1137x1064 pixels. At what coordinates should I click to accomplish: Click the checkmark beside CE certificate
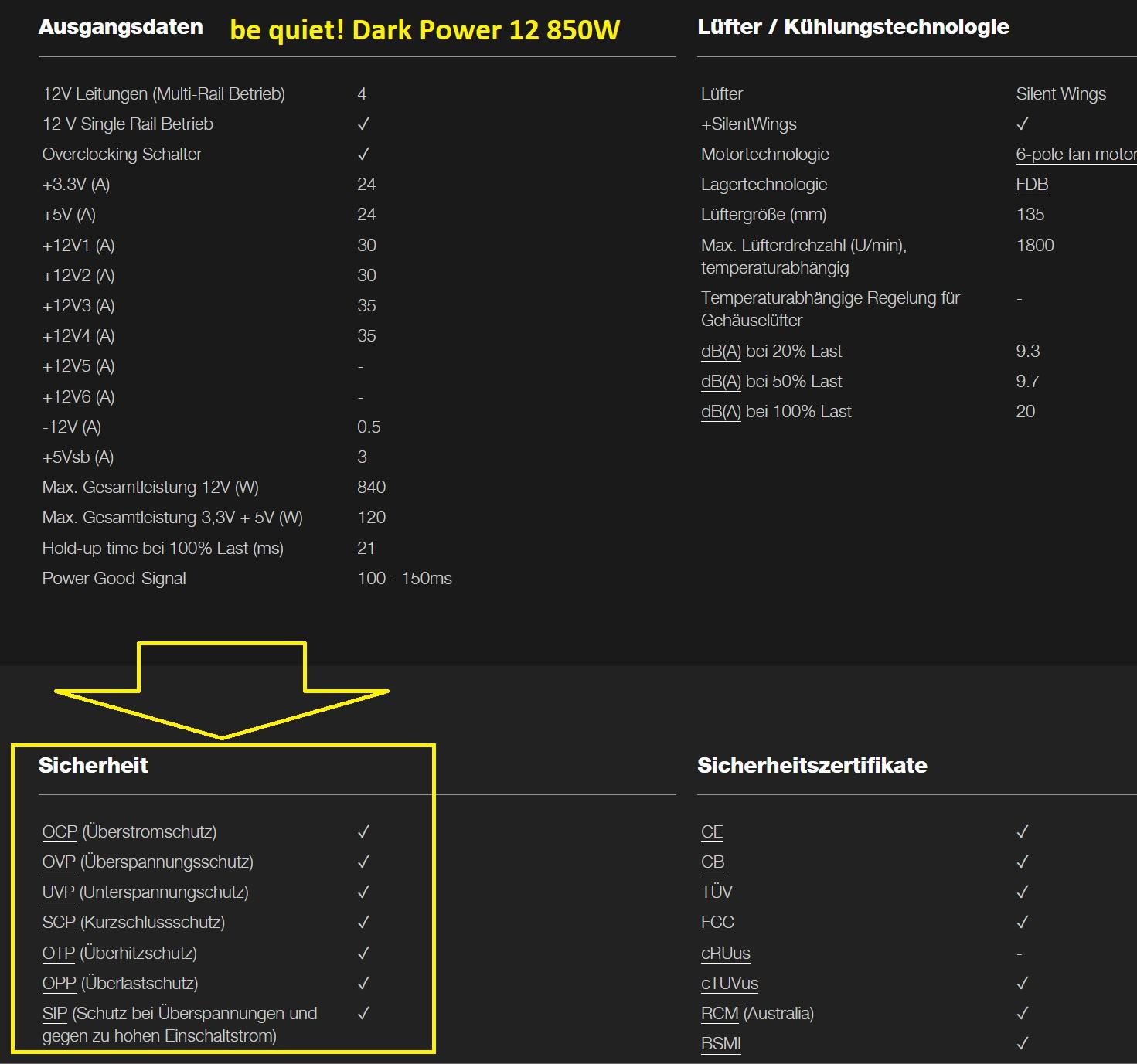pyautogui.click(x=1022, y=832)
